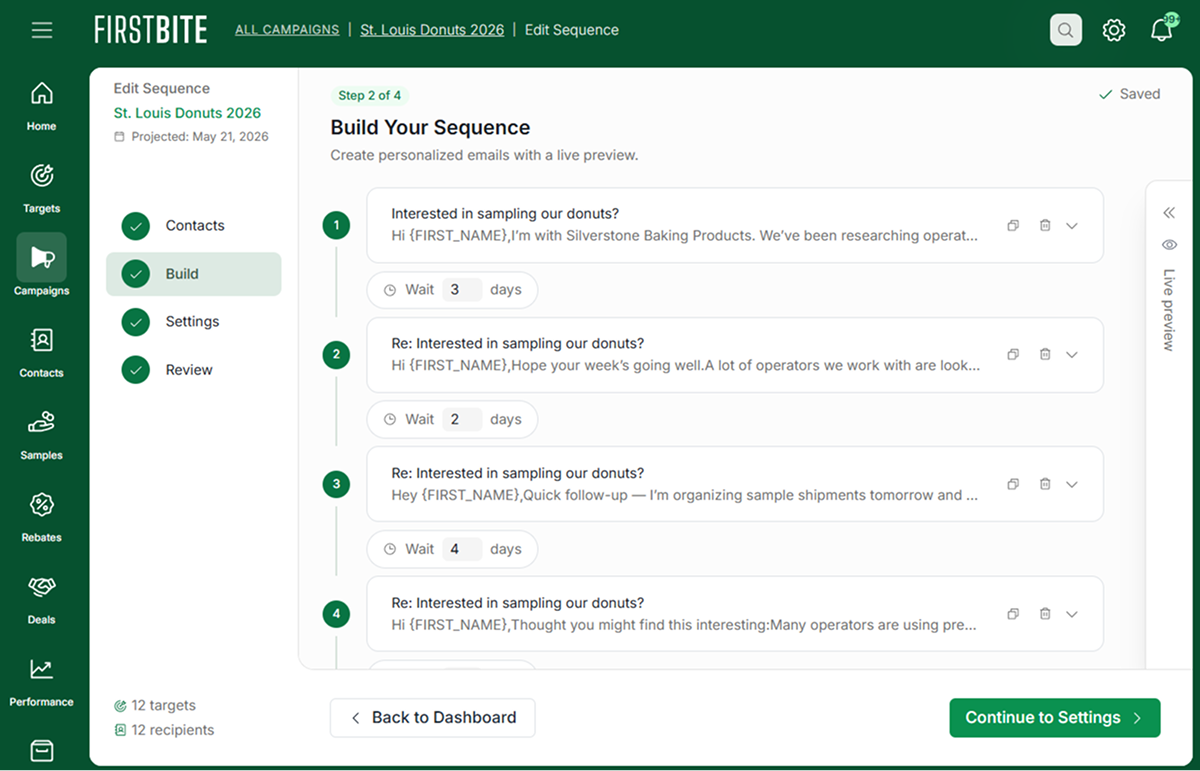The height and width of the screenshot is (771, 1200).
Task: Open the notifications bell icon
Action: point(1162,30)
